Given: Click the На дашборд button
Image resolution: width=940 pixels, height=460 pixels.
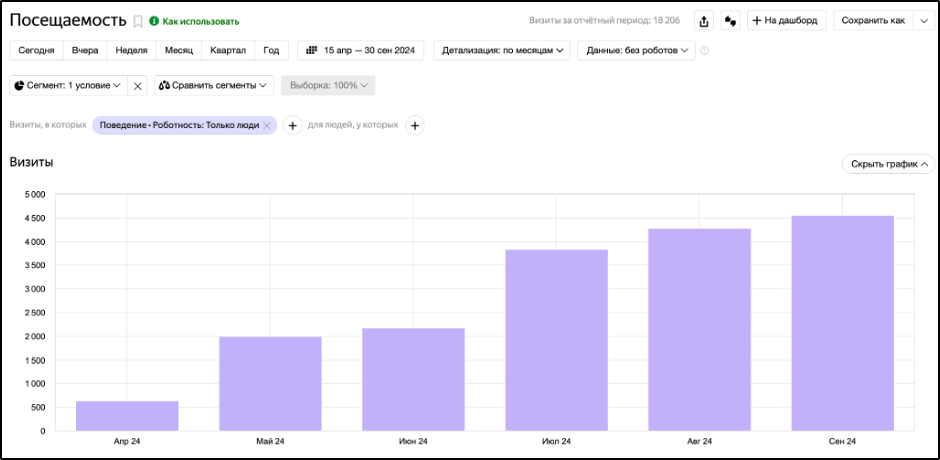Looking at the screenshot, I should click(784, 21).
